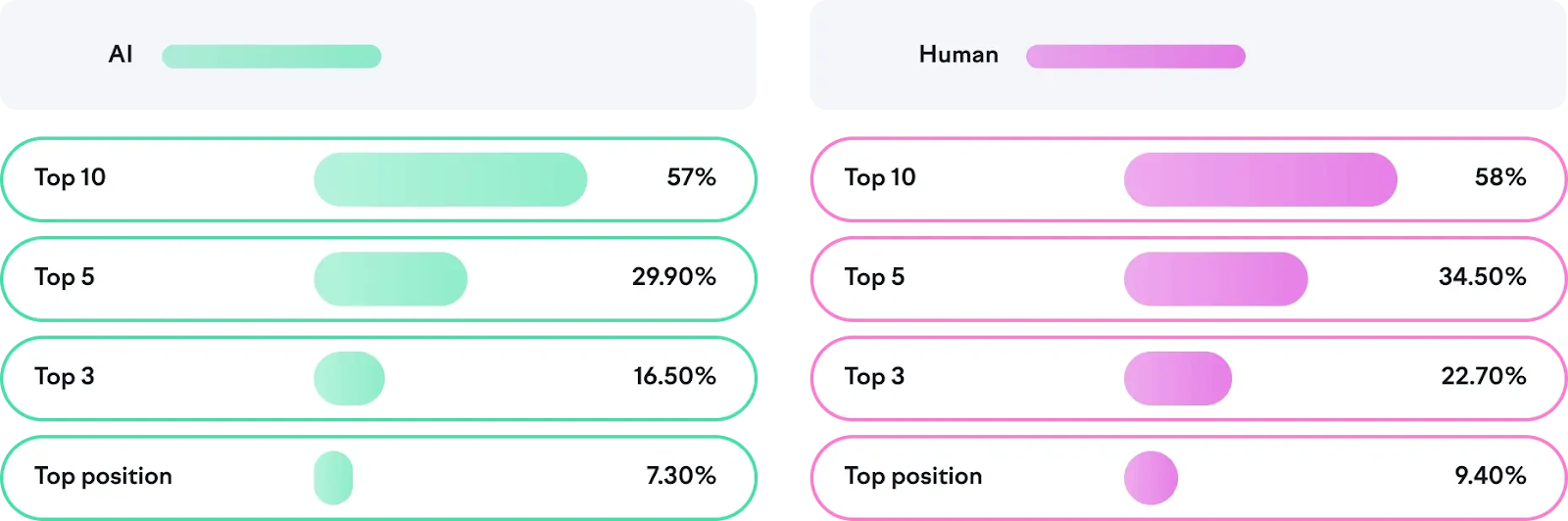Click the 22.70% value
The width and height of the screenshot is (1568, 521).
click(x=1483, y=376)
